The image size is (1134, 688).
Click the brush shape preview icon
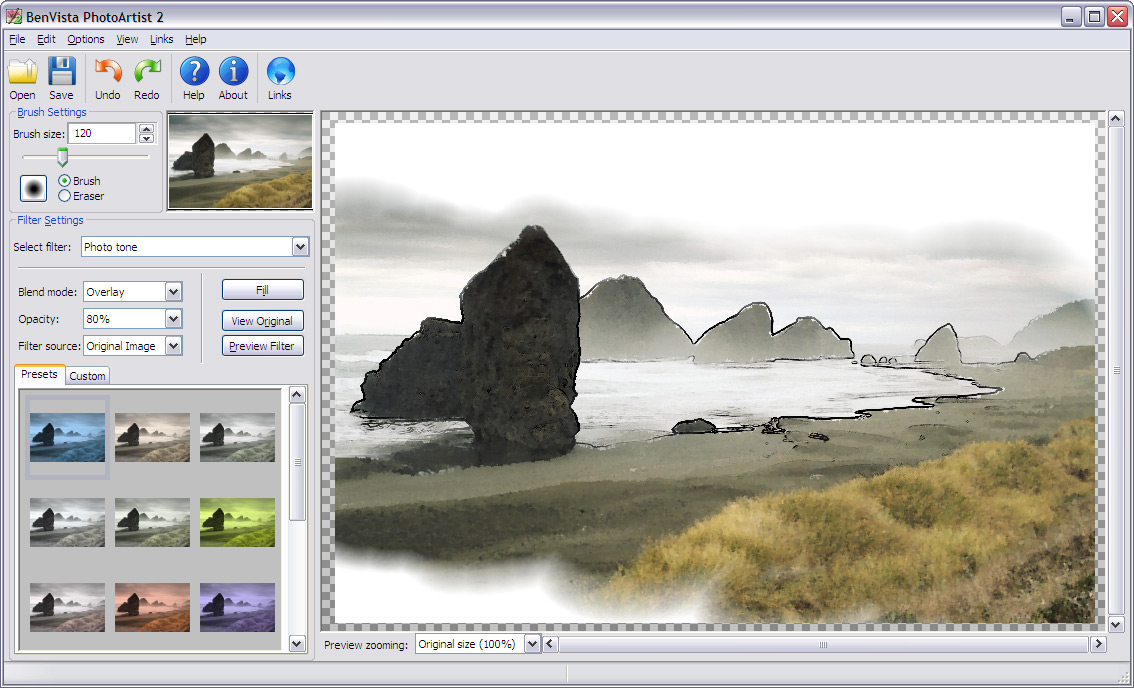(35, 188)
